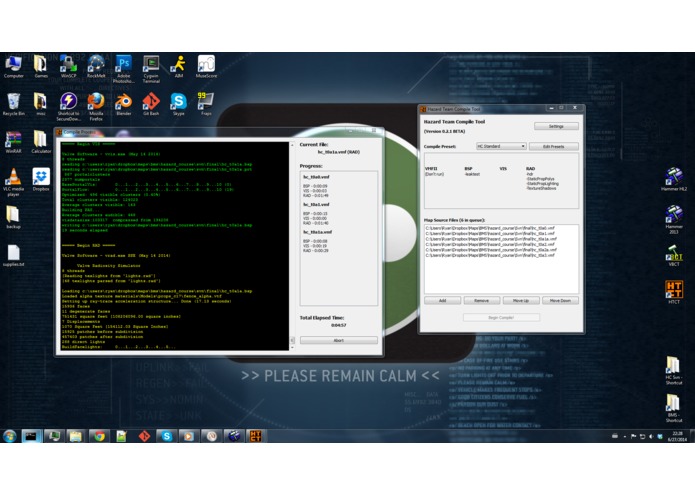The height and width of the screenshot is (494, 695).
Task: Open the backup folder on desktop
Action: [13, 217]
